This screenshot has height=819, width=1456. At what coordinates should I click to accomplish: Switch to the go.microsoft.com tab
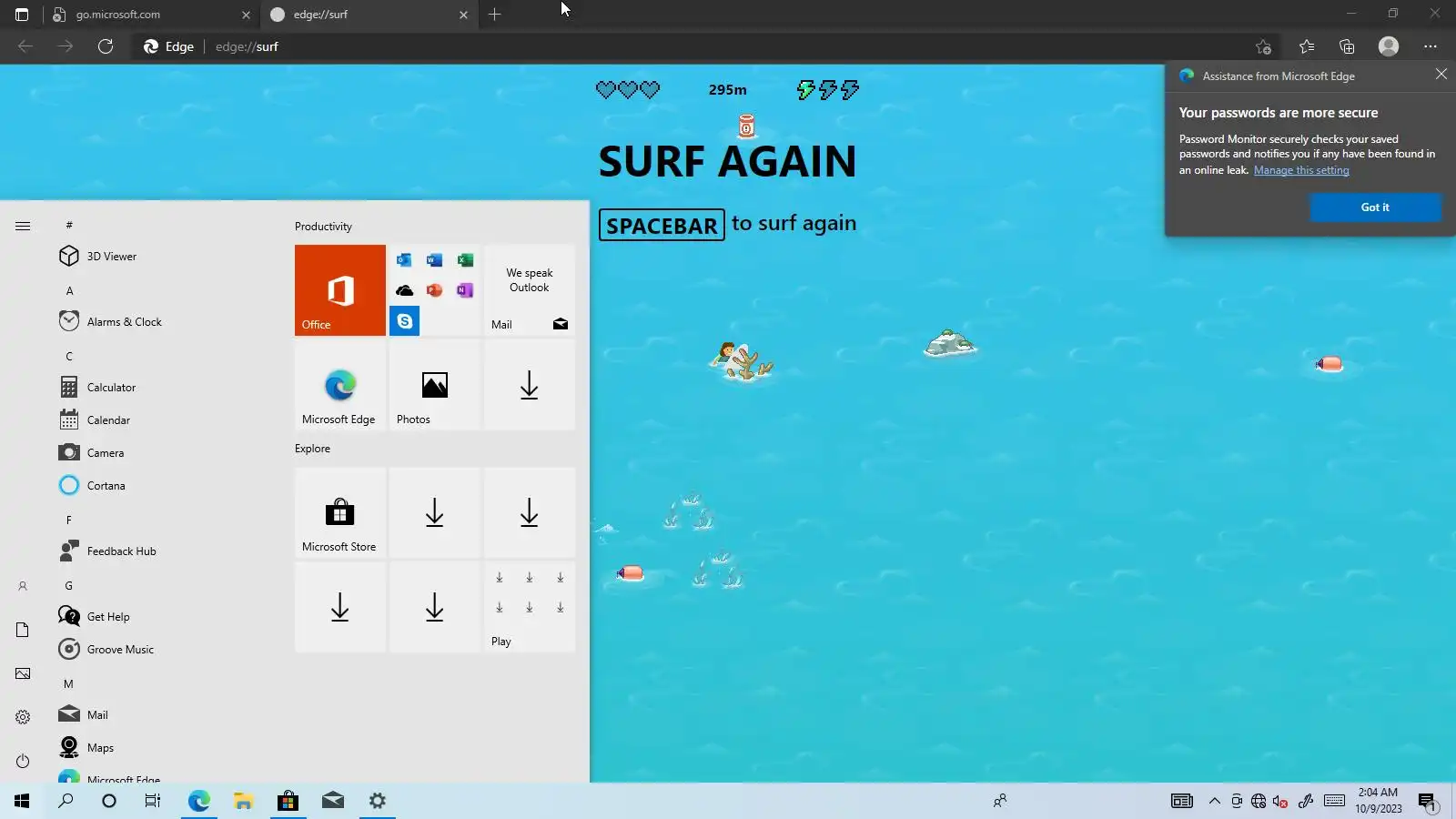click(x=150, y=15)
